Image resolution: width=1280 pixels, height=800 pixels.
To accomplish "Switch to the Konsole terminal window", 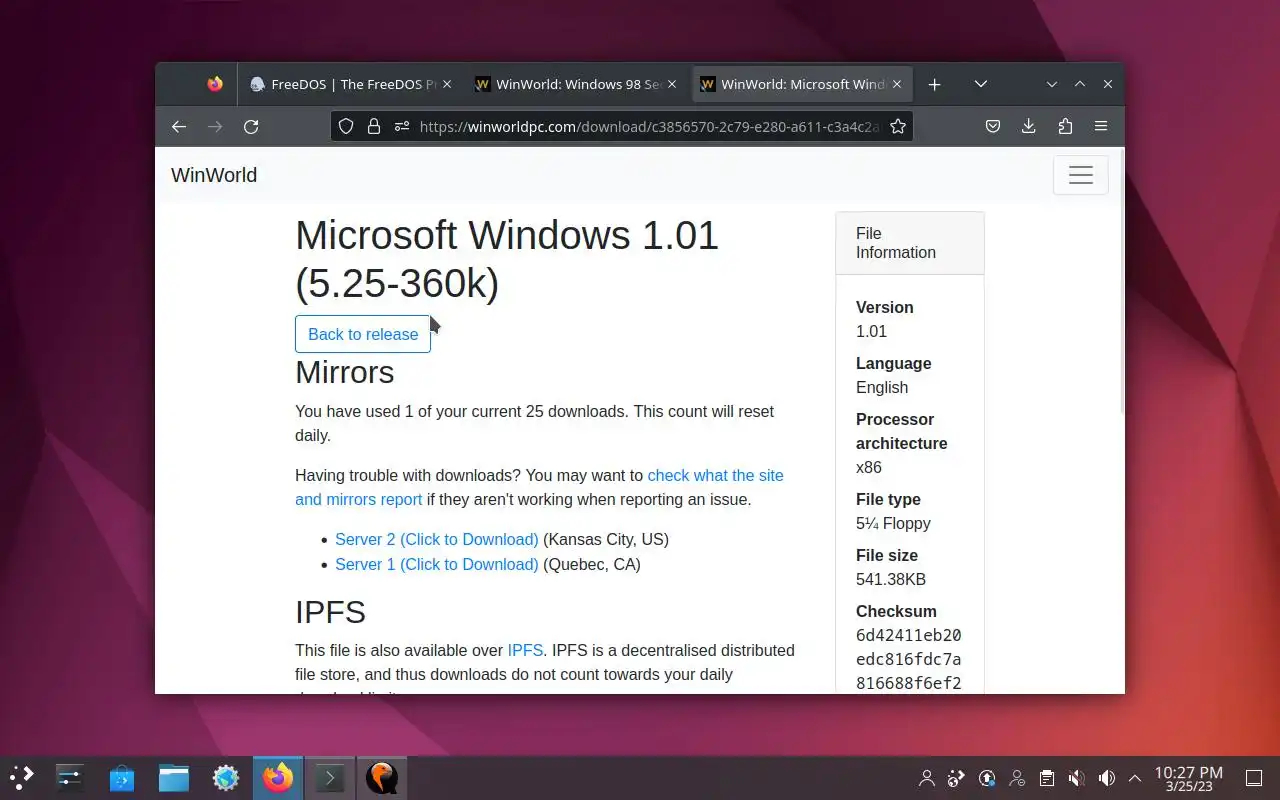I will tap(330, 777).
